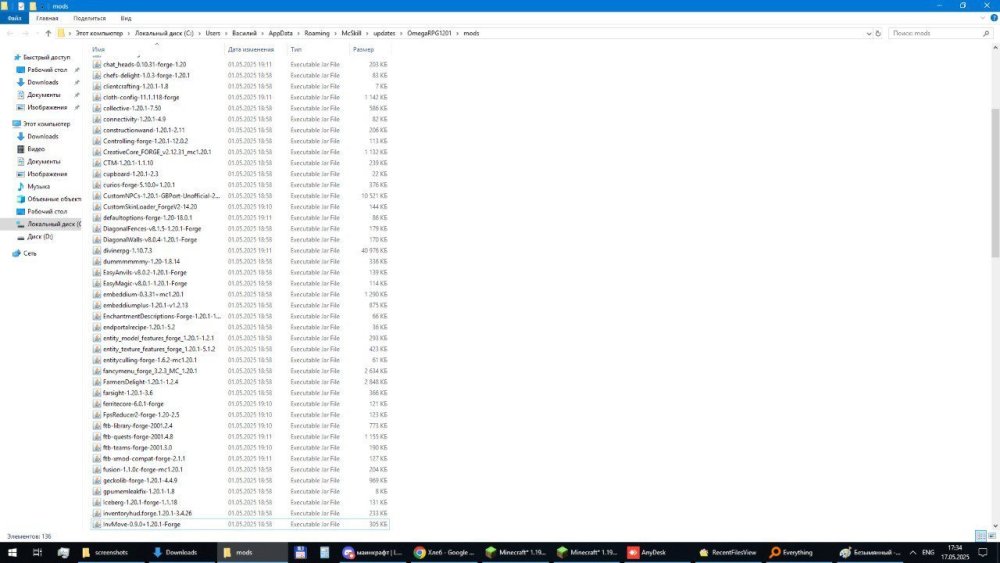Refresh the folder with the refresh icon
Viewport: 1000px width, 563px height.
tap(878, 33)
